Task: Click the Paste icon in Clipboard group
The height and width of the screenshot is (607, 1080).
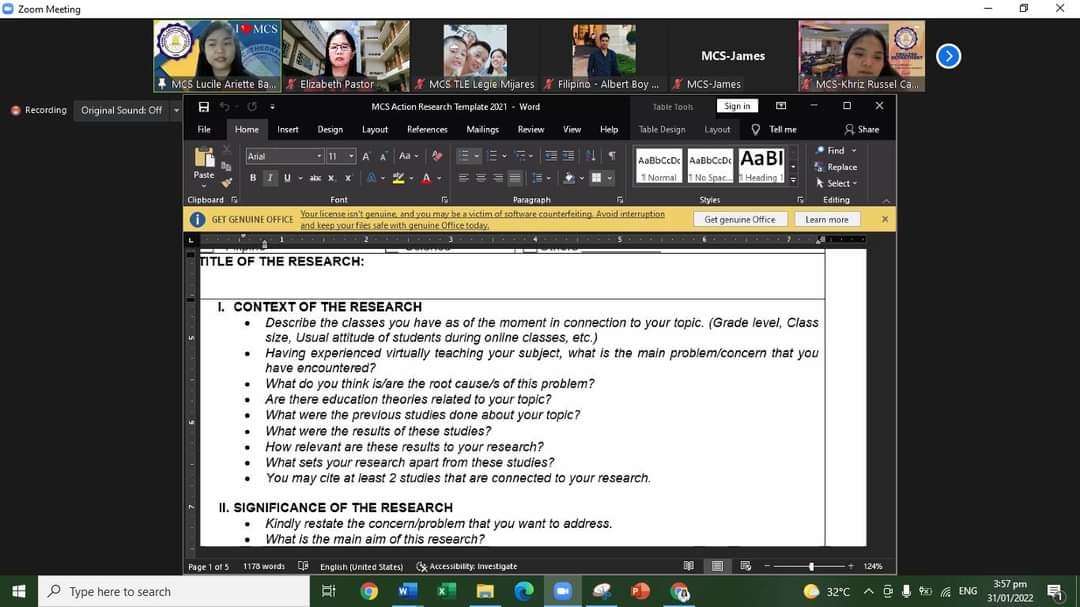Action: click(x=204, y=158)
